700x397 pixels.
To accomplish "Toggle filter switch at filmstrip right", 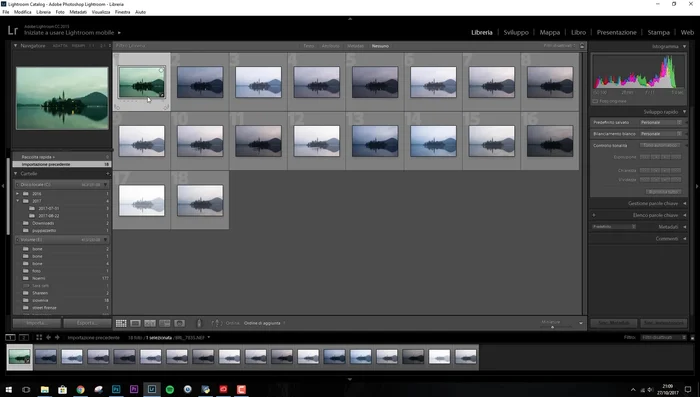I will coord(692,338).
